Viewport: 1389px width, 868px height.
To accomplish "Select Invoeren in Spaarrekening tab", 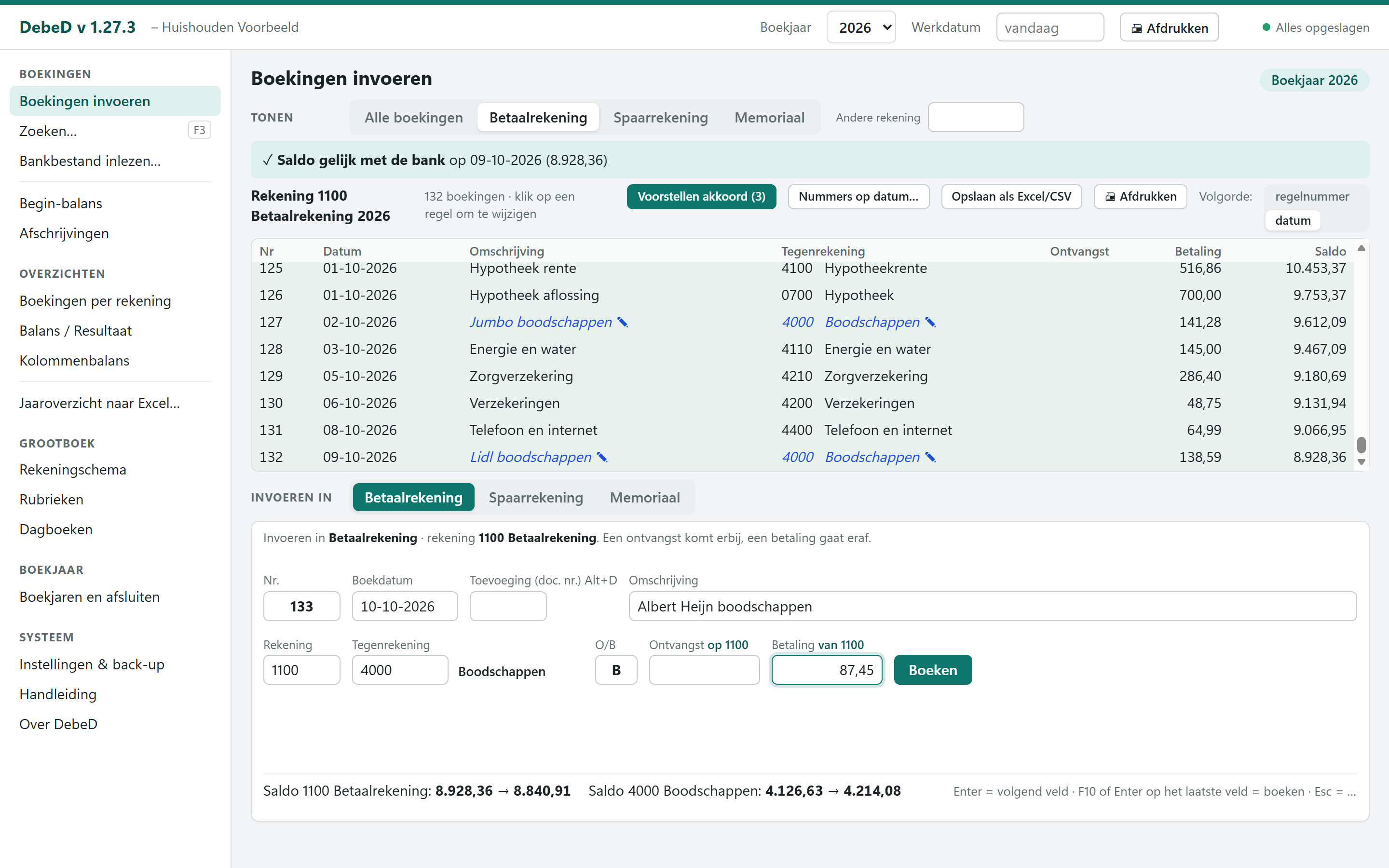I will [535, 497].
